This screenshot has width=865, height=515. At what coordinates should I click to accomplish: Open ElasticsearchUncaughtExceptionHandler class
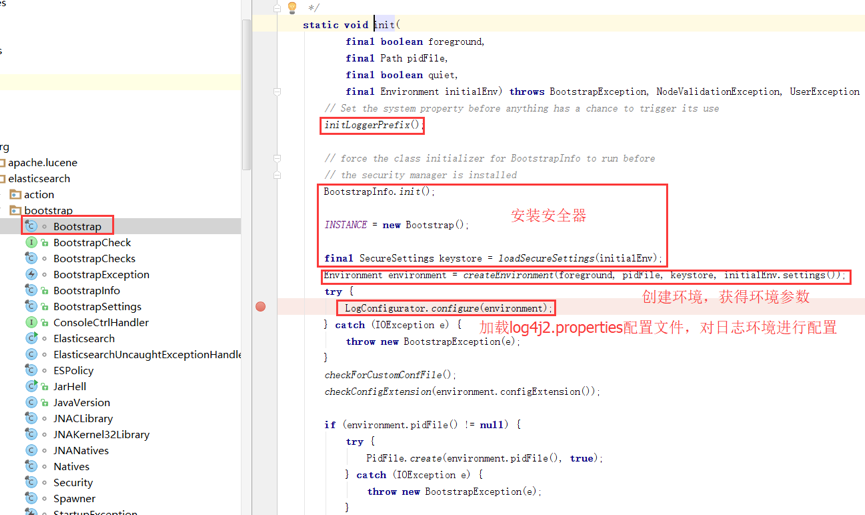[147, 355]
